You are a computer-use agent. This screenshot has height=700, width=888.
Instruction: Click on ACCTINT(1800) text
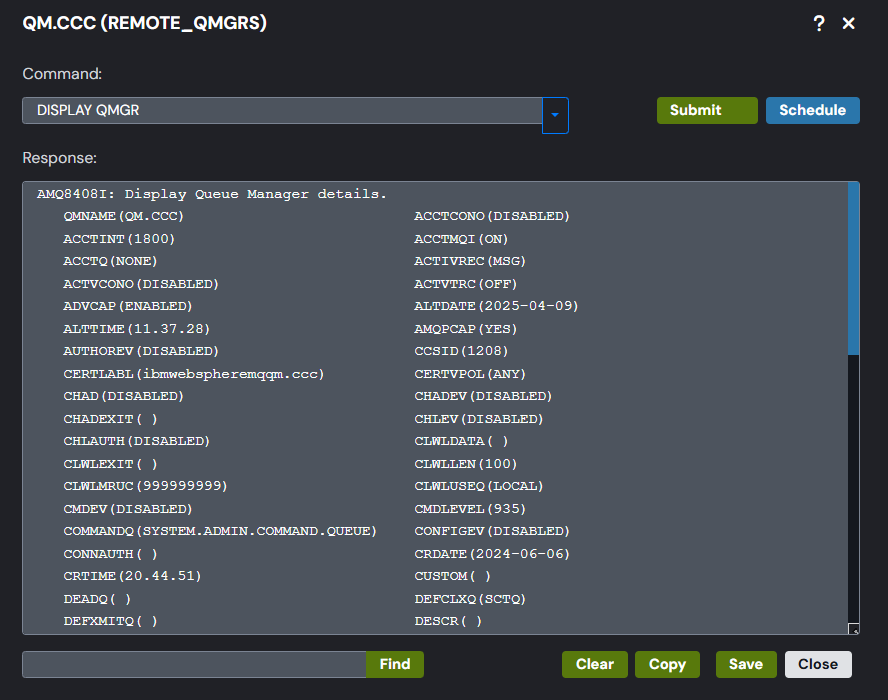tap(119, 239)
